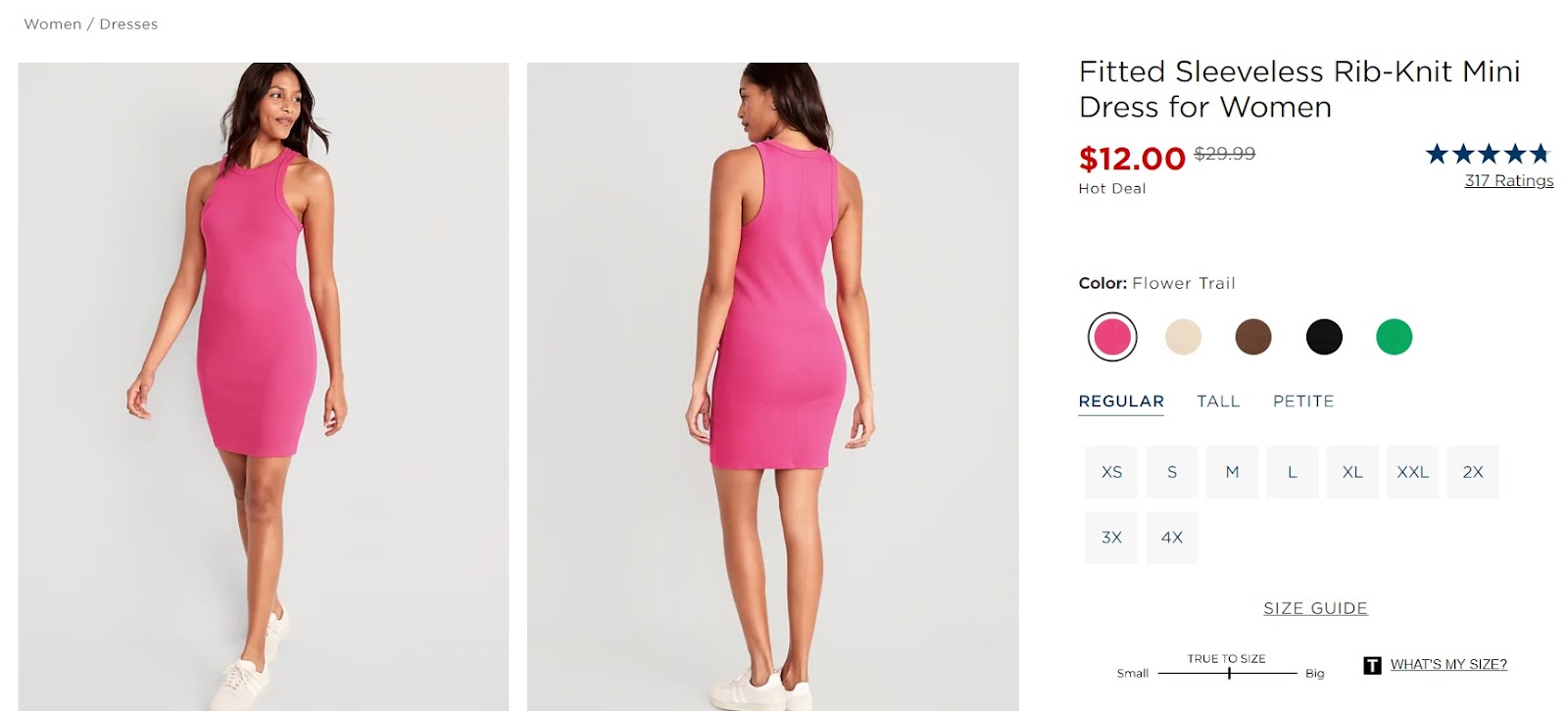The image size is (1568, 711).
Task: Switch to the TALL fit tab
Action: coord(1218,402)
